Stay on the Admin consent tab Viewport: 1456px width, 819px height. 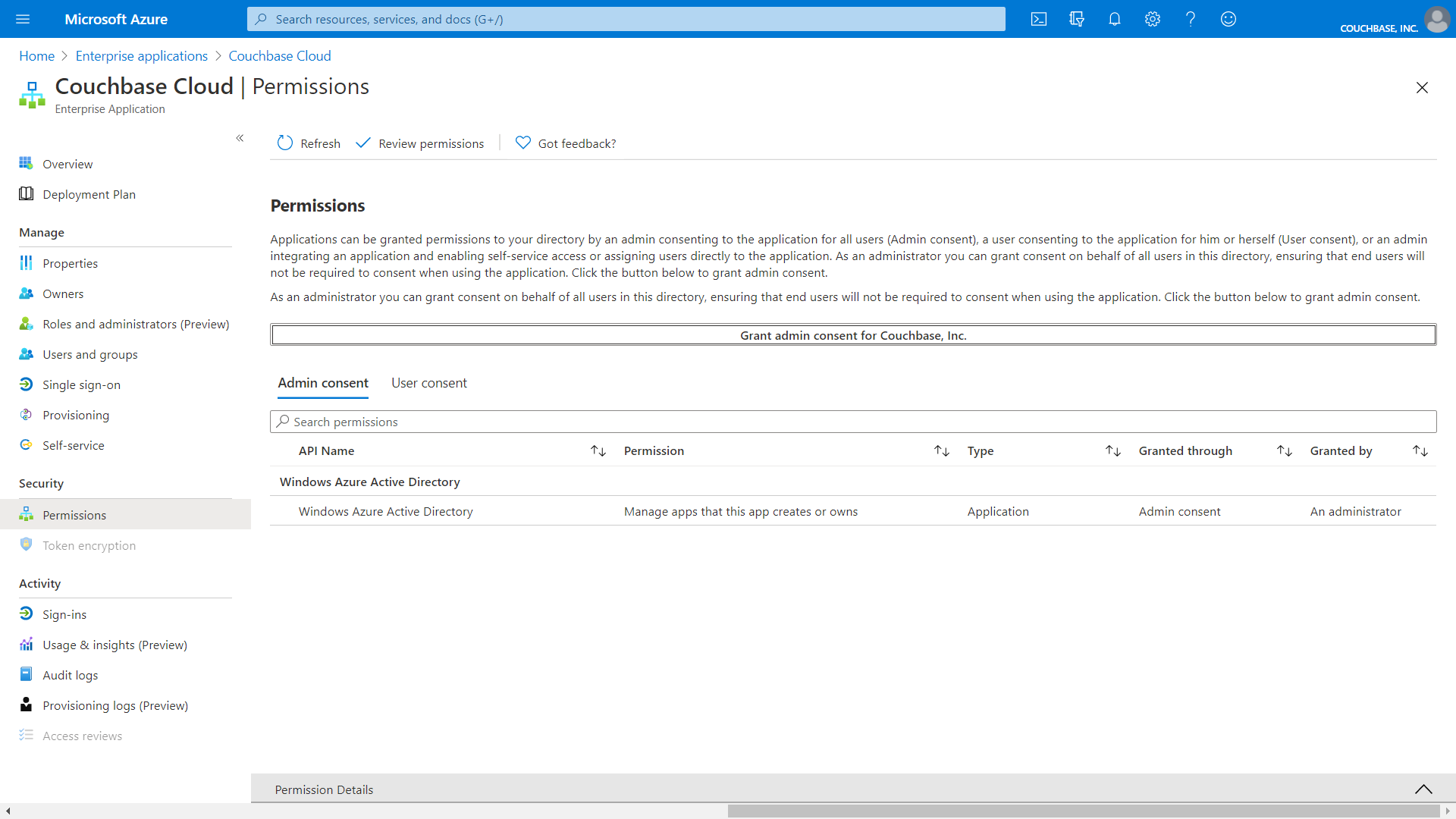322,382
